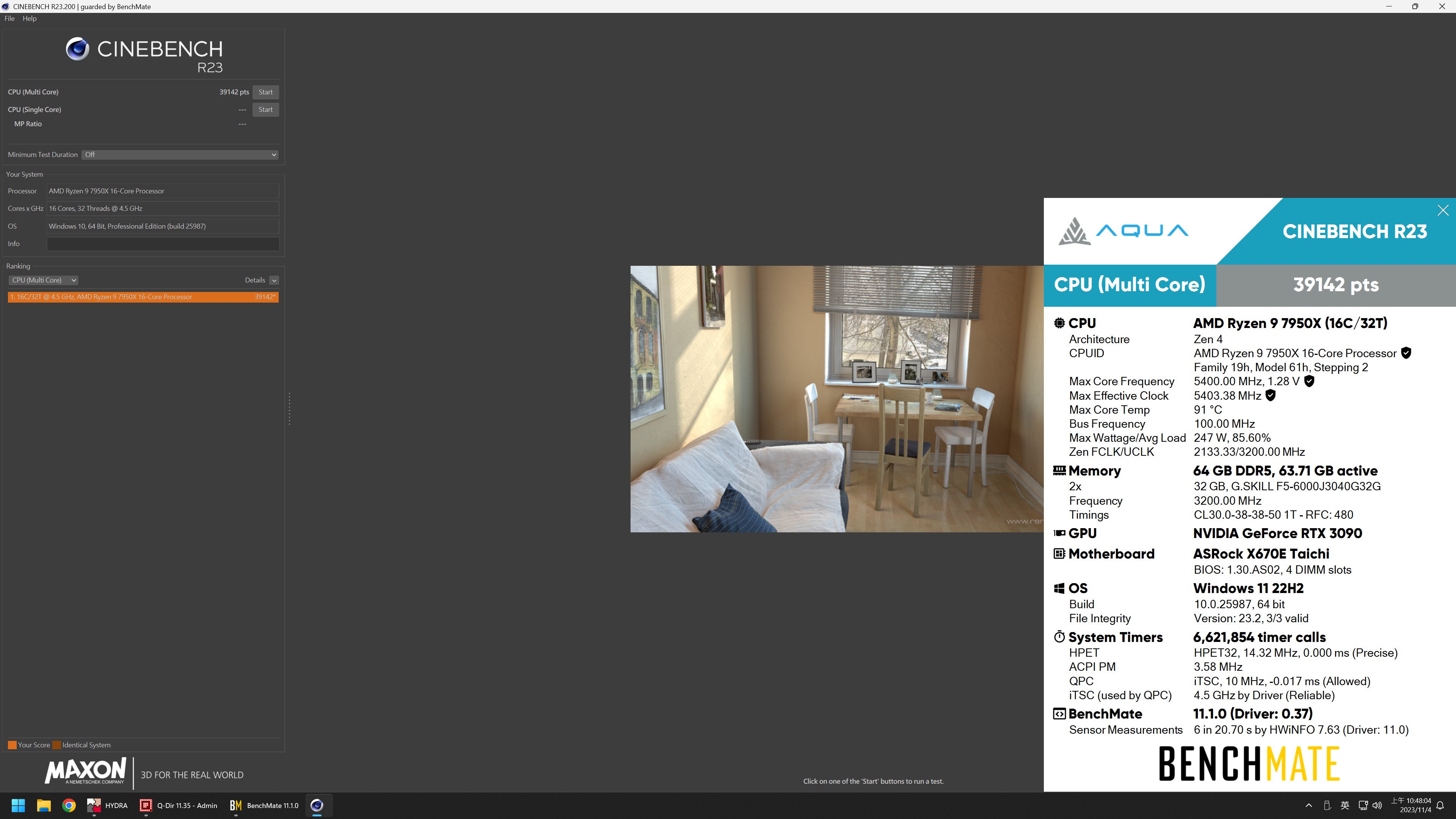Switch to Q-Dir 11.35 - Admin taskbar item
Image resolution: width=1456 pixels, height=819 pixels.
(179, 805)
